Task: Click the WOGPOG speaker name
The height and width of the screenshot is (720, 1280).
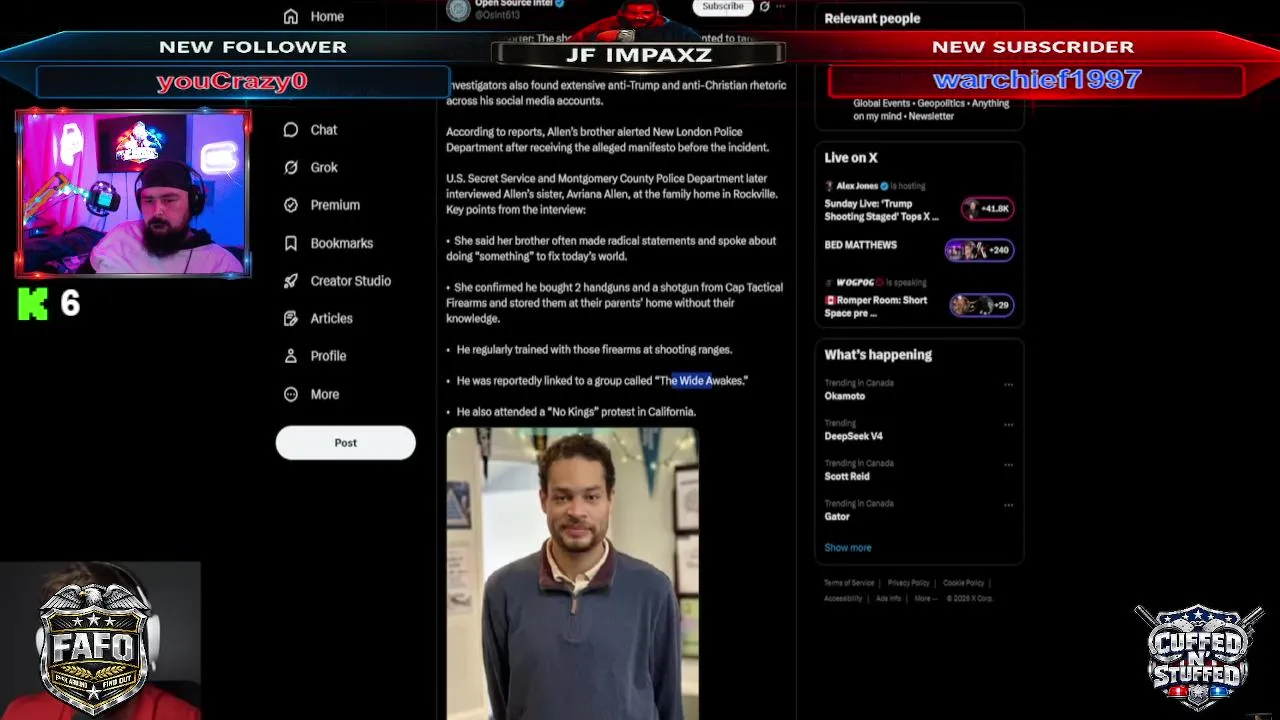Action: 855,283
